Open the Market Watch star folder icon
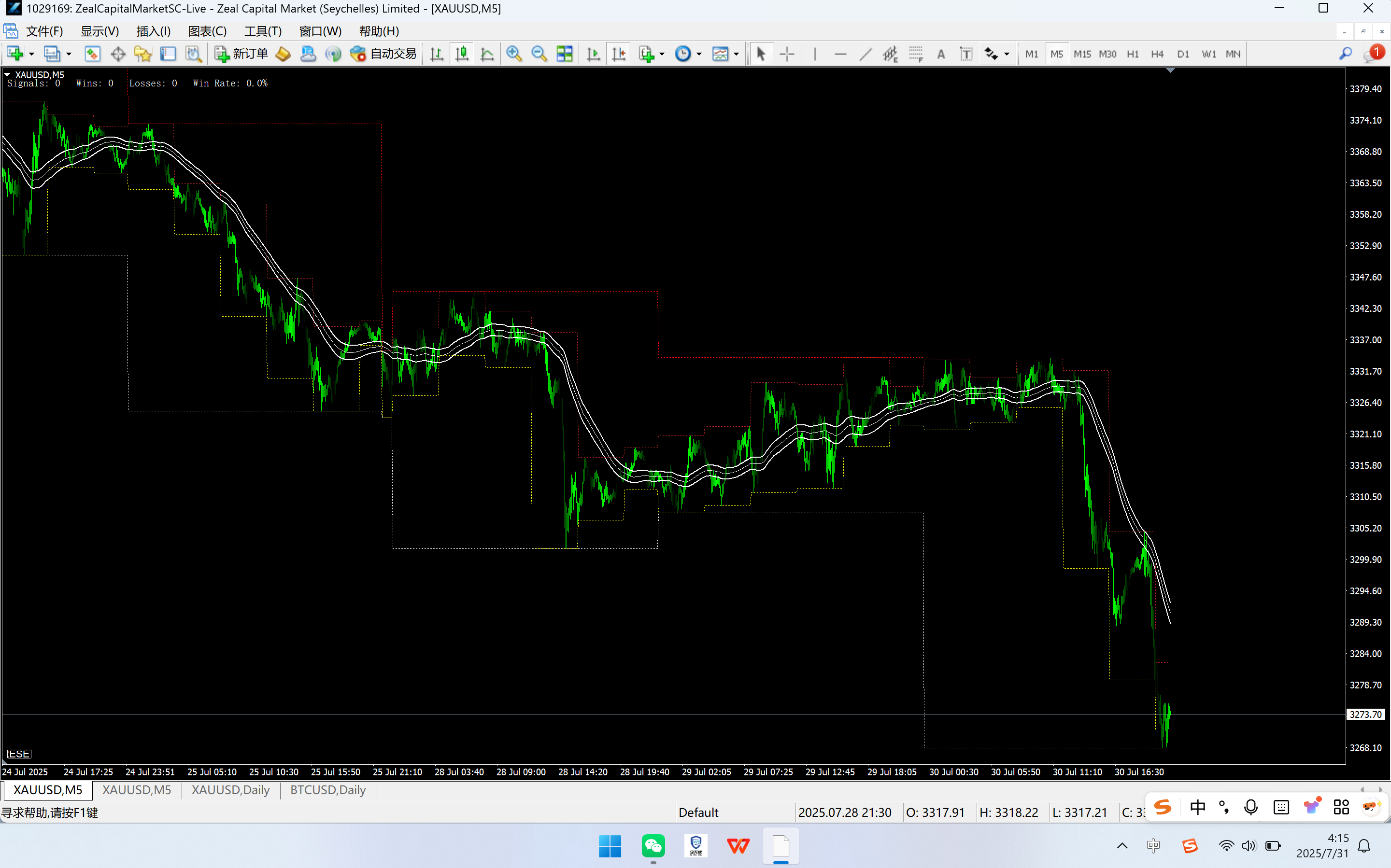 click(x=142, y=54)
